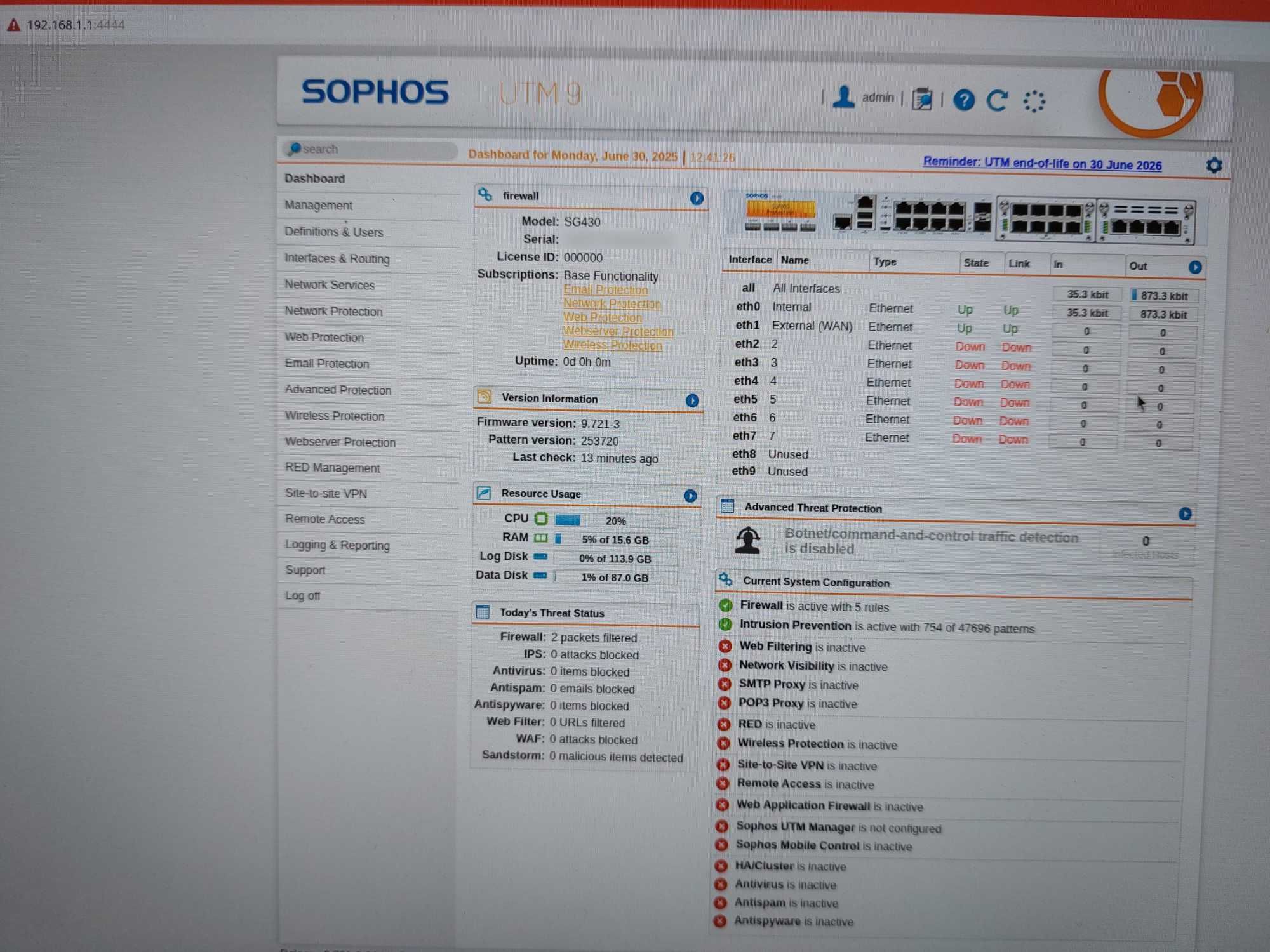
Task: Click green status icon for Intrusion Prevention
Action: [725, 624]
